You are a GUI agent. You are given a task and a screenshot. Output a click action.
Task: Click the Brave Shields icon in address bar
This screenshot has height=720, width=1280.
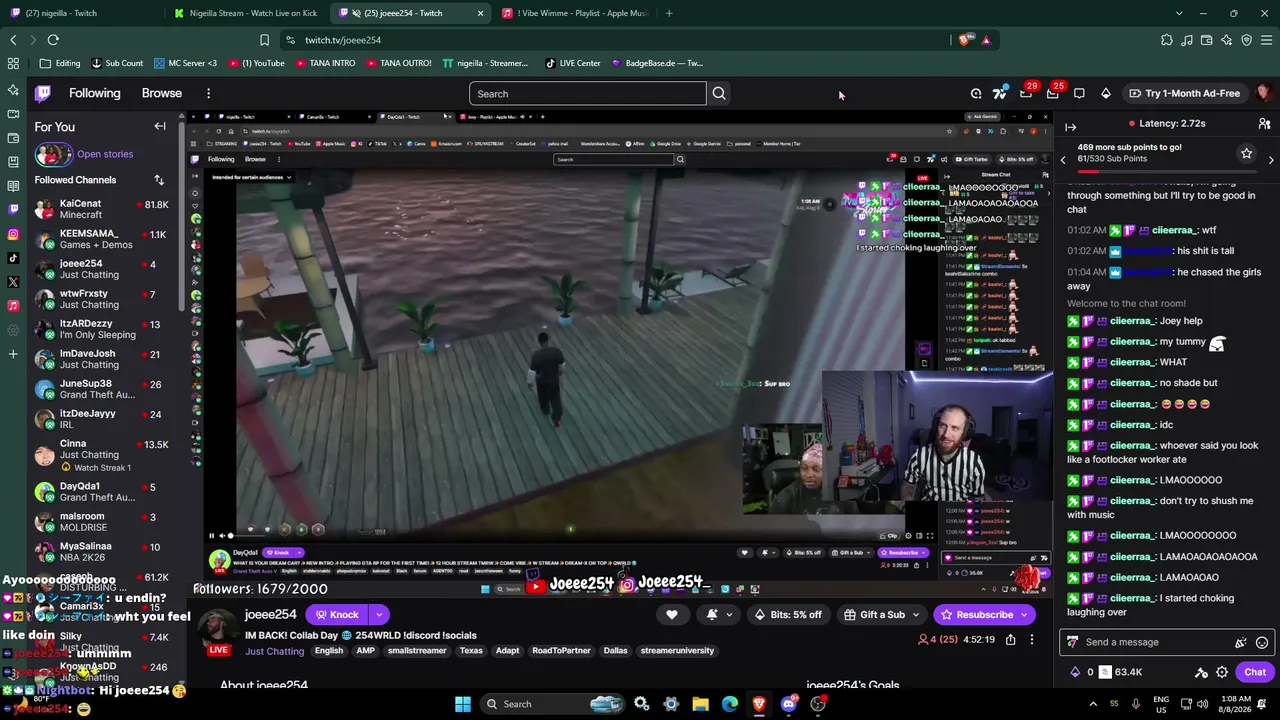pos(964,40)
